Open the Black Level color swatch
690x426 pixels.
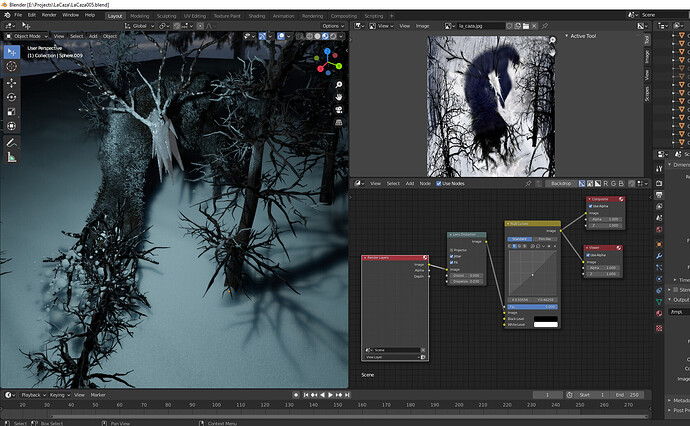point(546,319)
